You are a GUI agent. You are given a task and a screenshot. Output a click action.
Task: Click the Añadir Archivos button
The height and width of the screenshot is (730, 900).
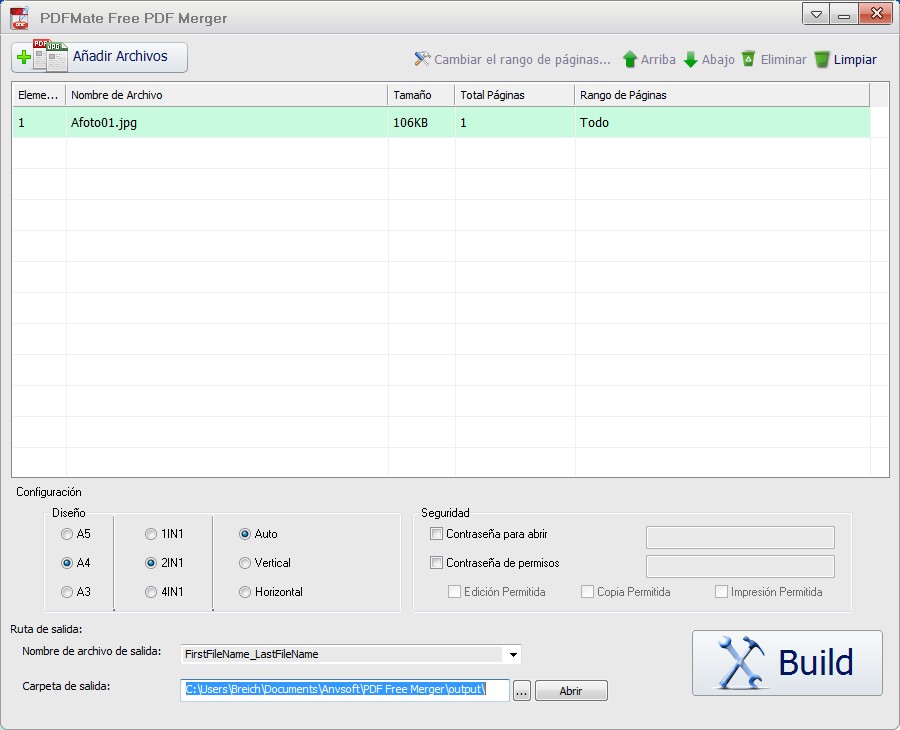point(99,57)
